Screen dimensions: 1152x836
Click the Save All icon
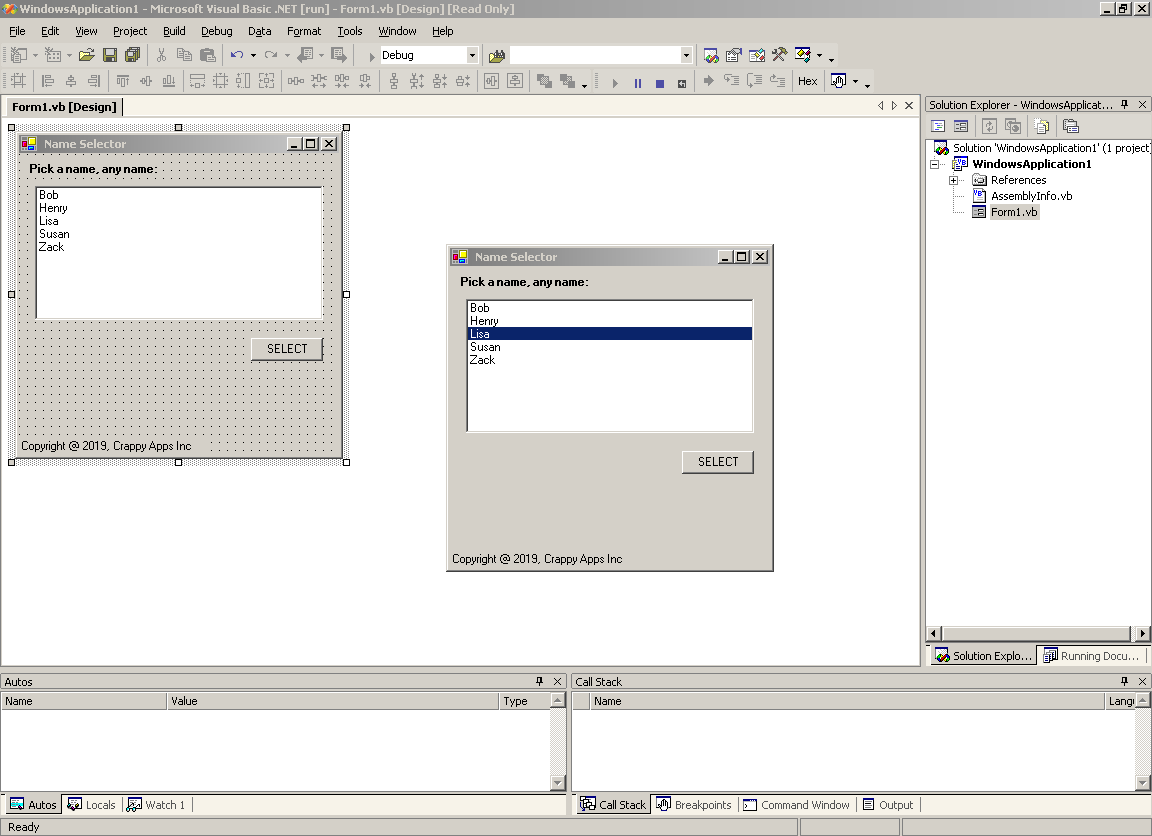tap(132, 55)
